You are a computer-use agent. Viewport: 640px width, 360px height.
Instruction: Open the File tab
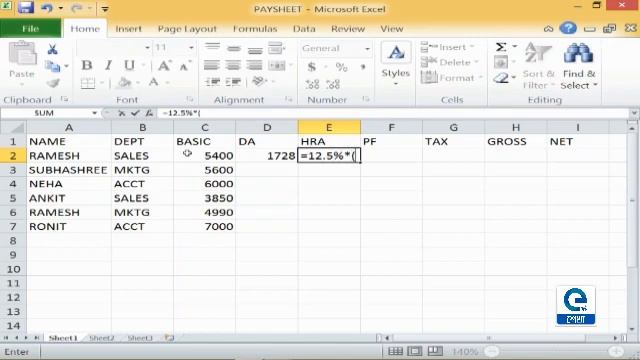[31, 29]
